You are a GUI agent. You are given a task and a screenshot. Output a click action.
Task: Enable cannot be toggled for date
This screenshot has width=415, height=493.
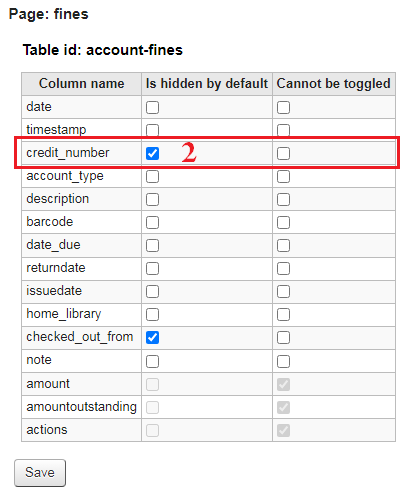click(283, 107)
